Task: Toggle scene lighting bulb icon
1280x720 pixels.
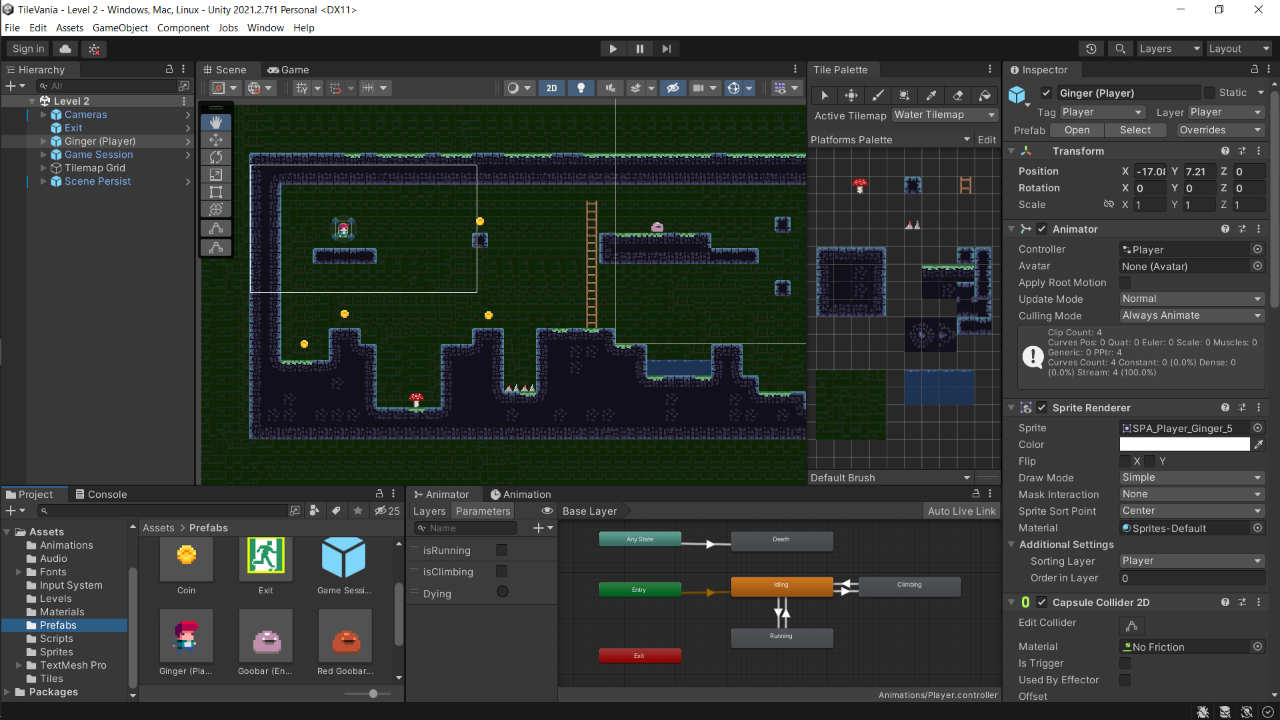Action: [581, 88]
